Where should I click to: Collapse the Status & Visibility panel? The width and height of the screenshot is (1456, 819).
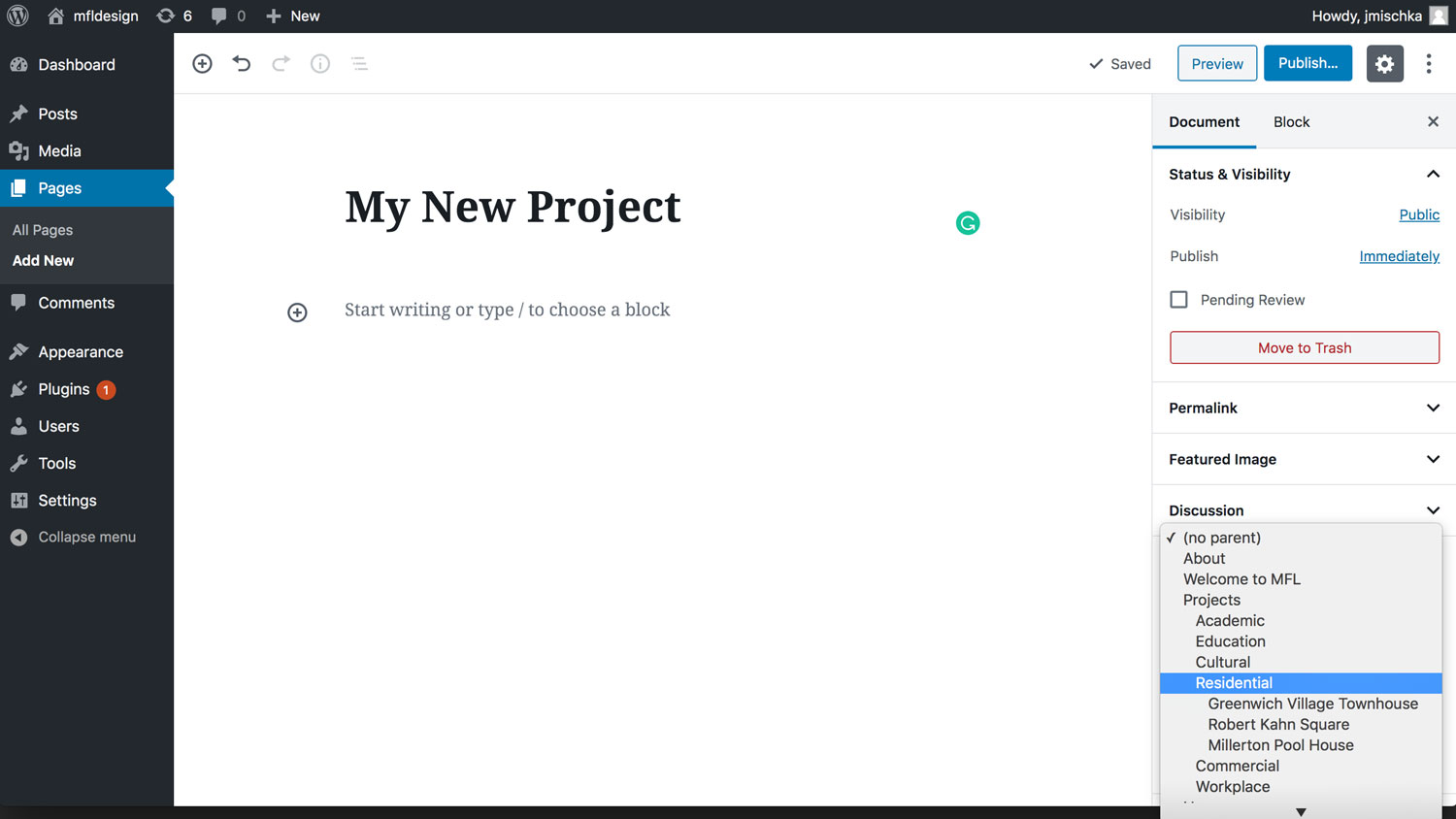(x=1434, y=174)
